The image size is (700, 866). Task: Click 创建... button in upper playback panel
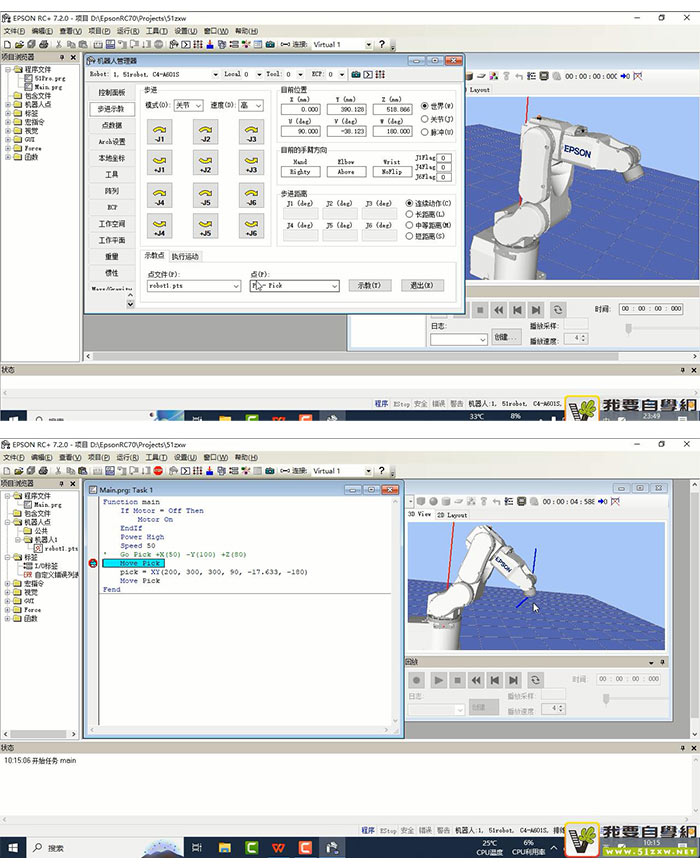tap(506, 337)
